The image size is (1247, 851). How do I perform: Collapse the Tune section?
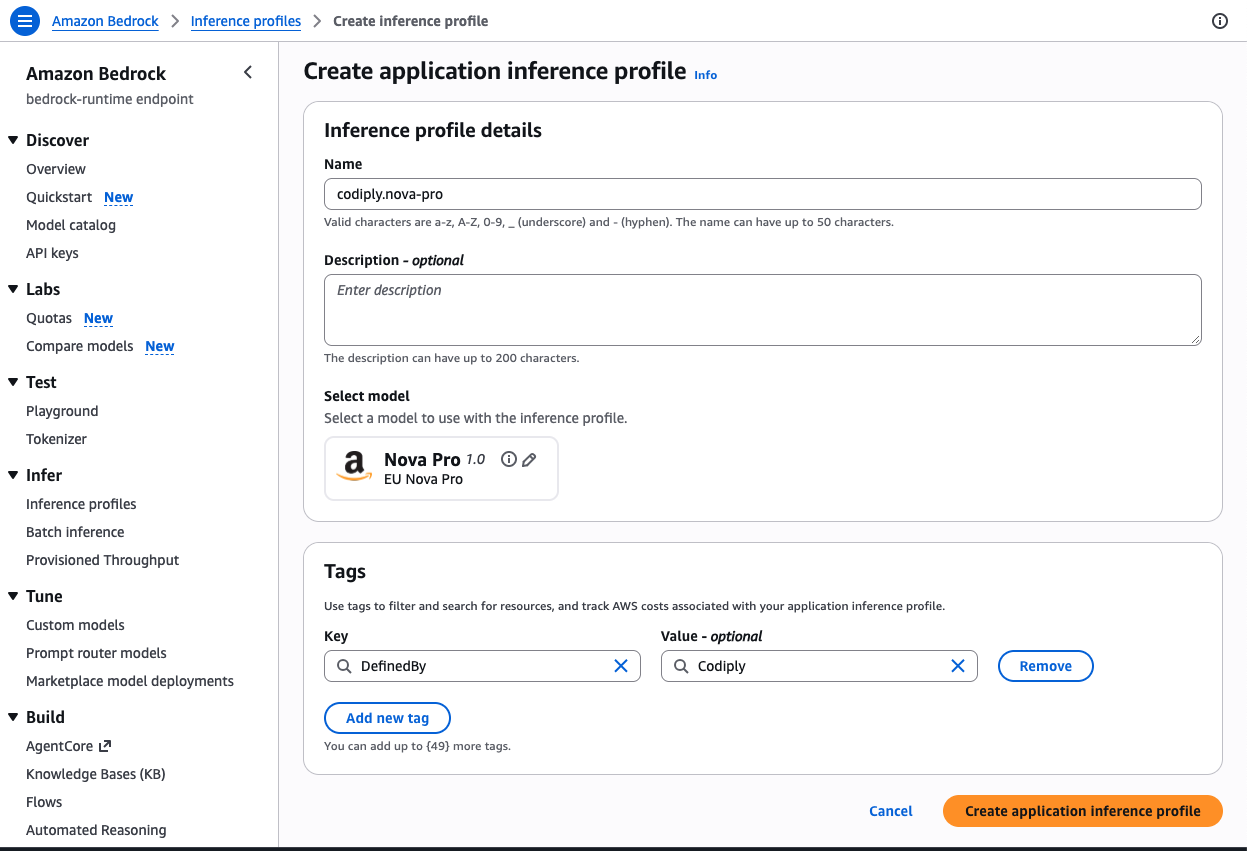coord(13,596)
